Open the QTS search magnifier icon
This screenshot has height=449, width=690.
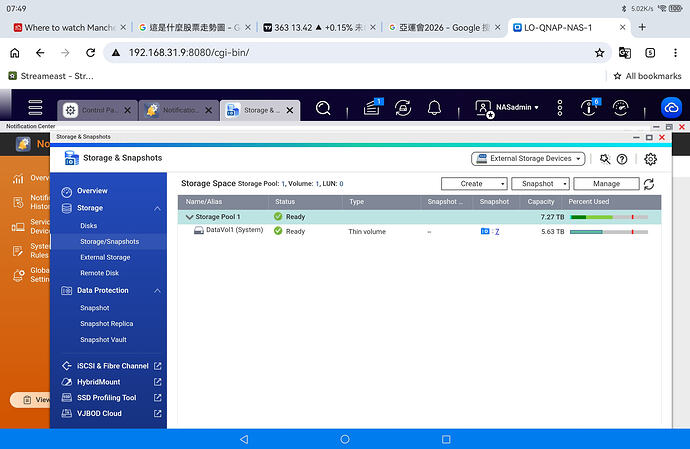pos(323,108)
